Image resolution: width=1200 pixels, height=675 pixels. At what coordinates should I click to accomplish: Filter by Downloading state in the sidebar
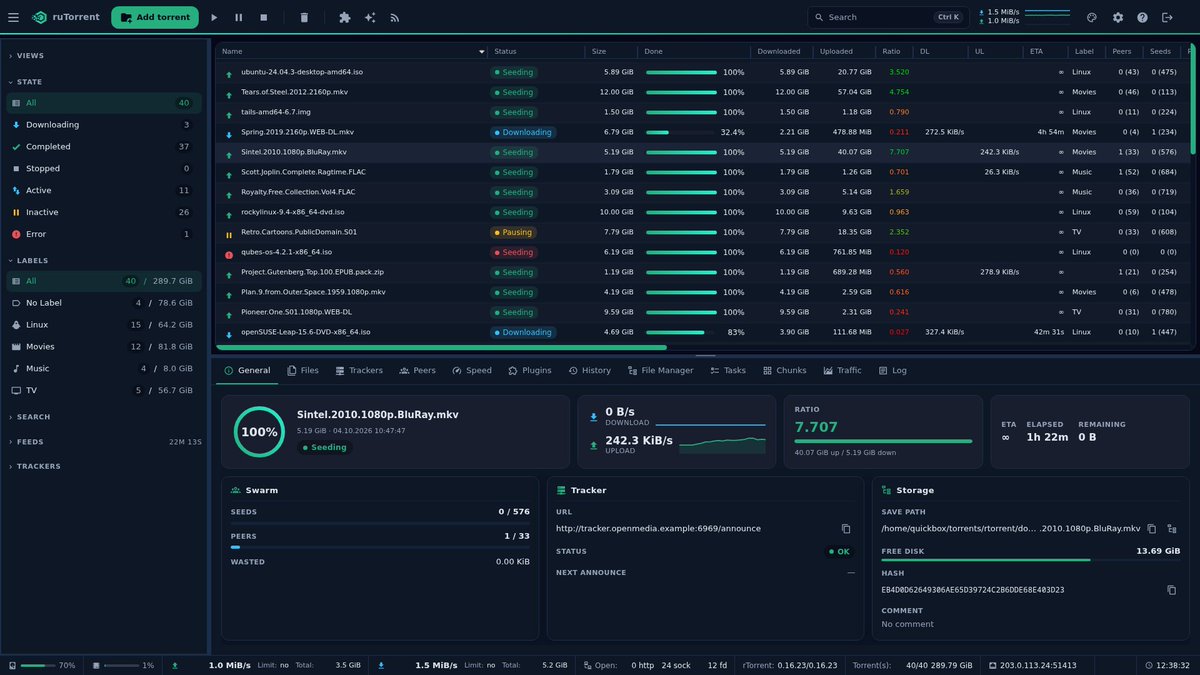click(105, 125)
